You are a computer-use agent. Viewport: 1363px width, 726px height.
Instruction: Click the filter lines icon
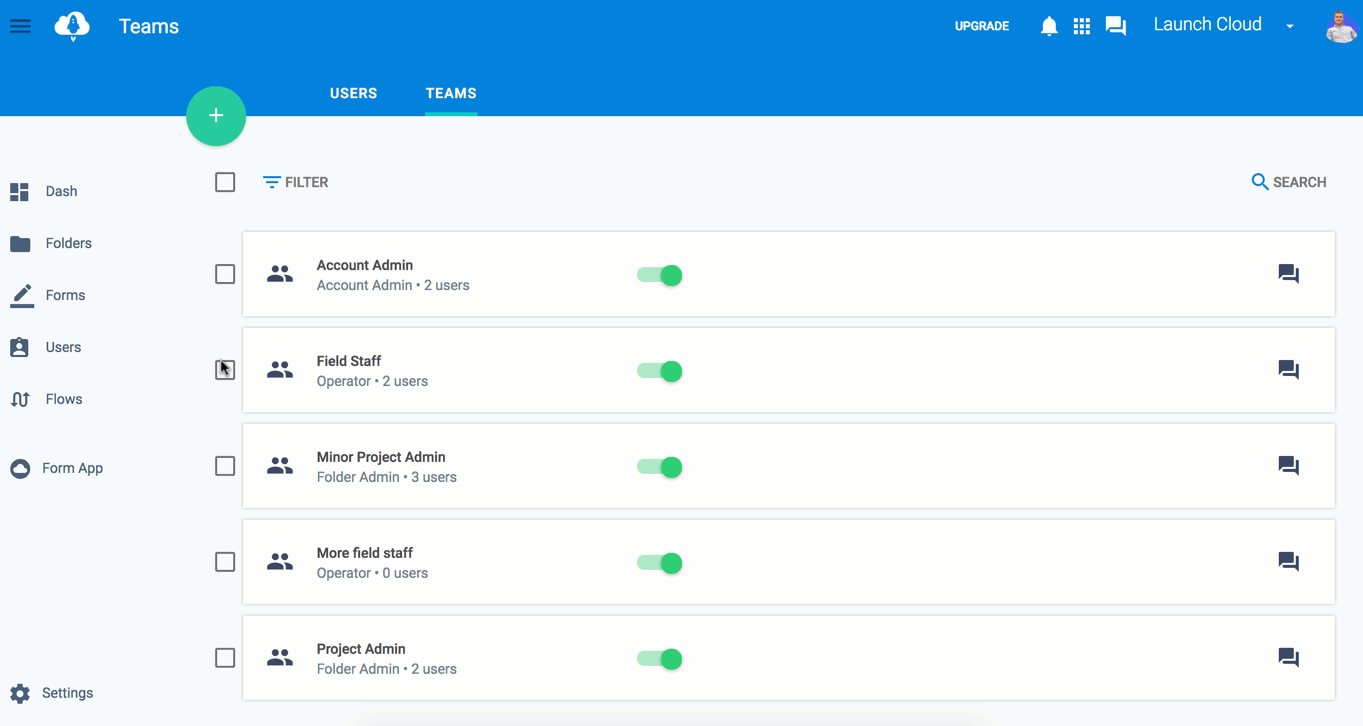[271, 182]
